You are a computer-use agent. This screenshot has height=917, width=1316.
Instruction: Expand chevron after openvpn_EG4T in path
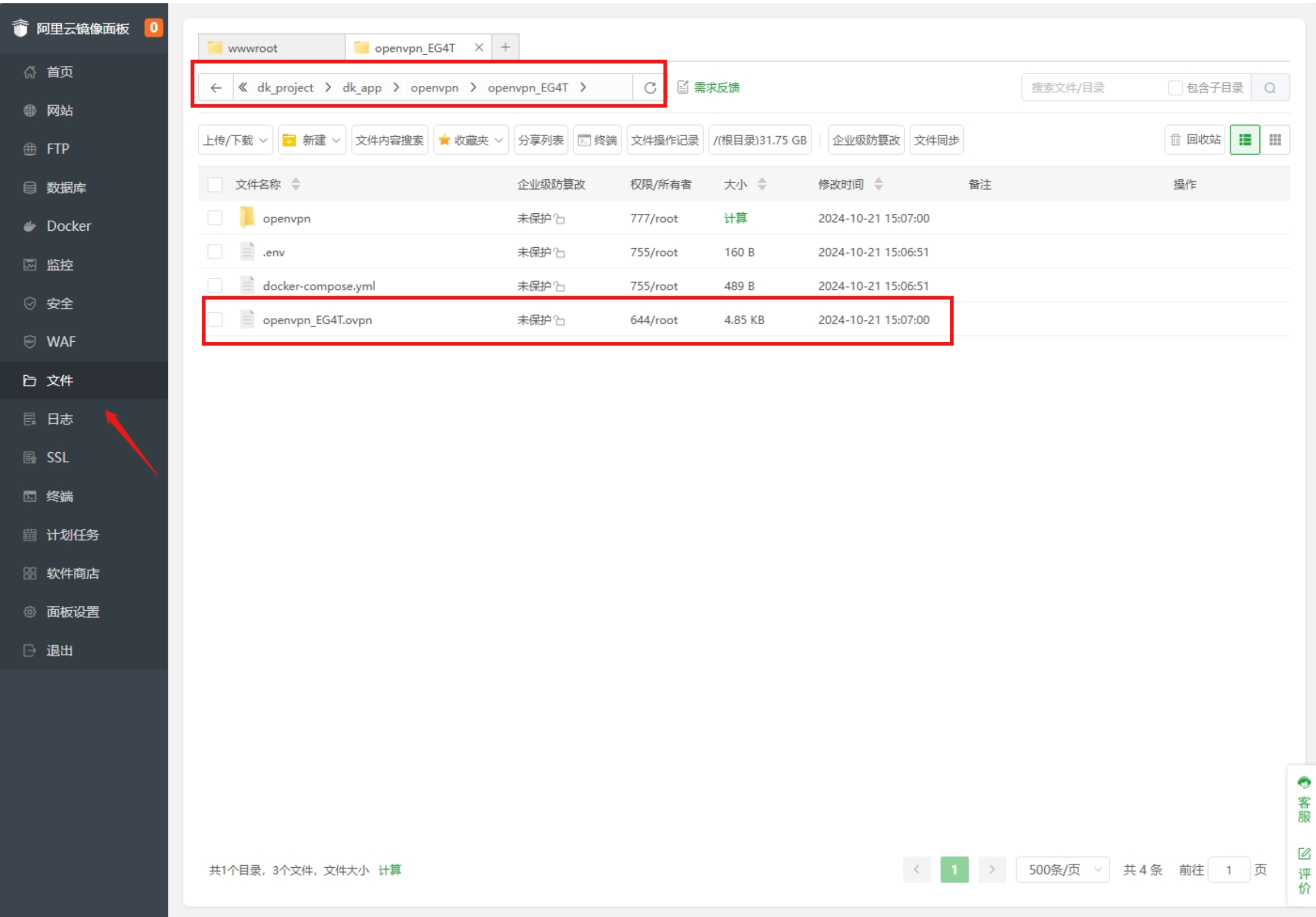pyautogui.click(x=583, y=87)
